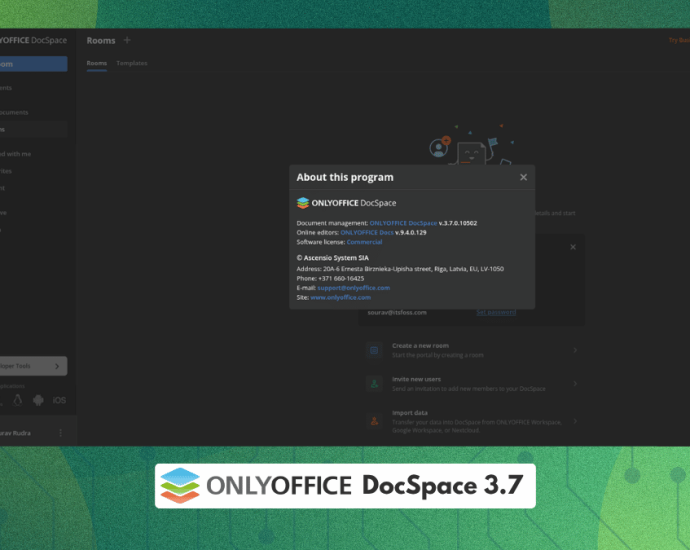The width and height of the screenshot is (690, 550).
Task: Click the plus icon next to Rooms
Action: [x=127, y=40]
